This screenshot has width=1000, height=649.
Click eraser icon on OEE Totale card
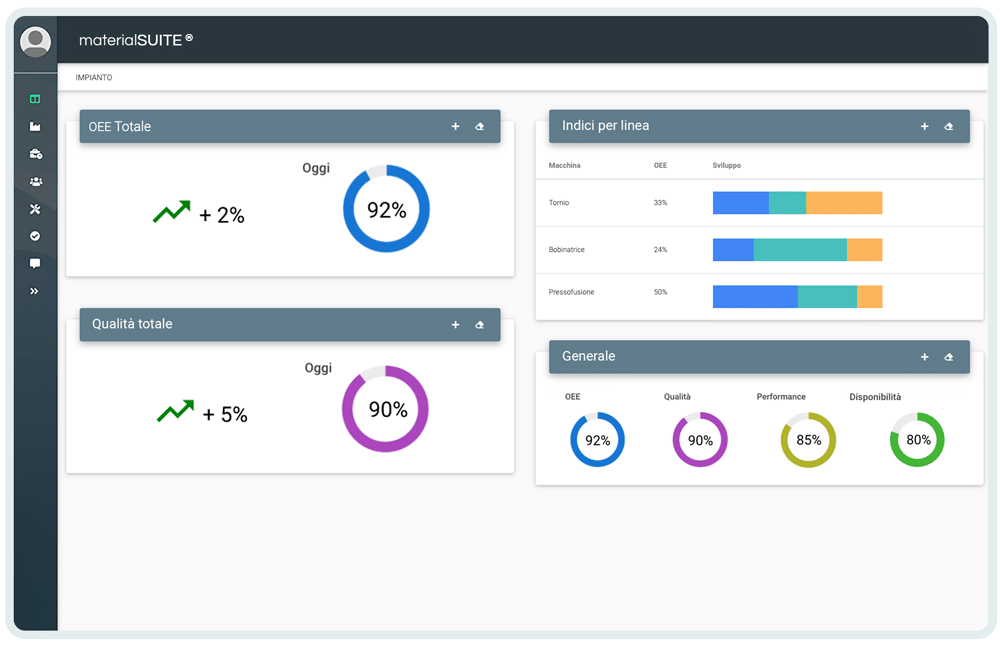480,127
